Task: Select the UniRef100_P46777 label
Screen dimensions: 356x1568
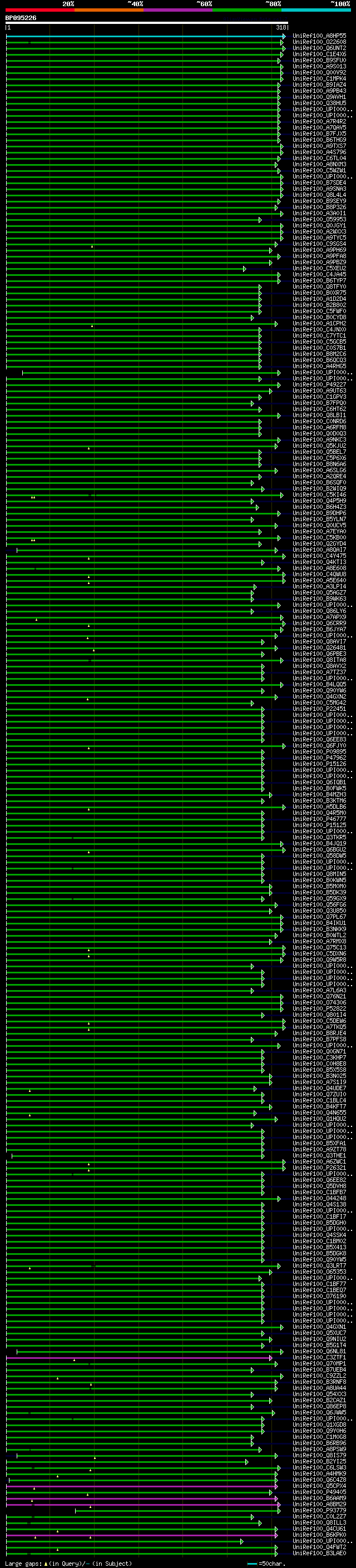Action: 319,819
